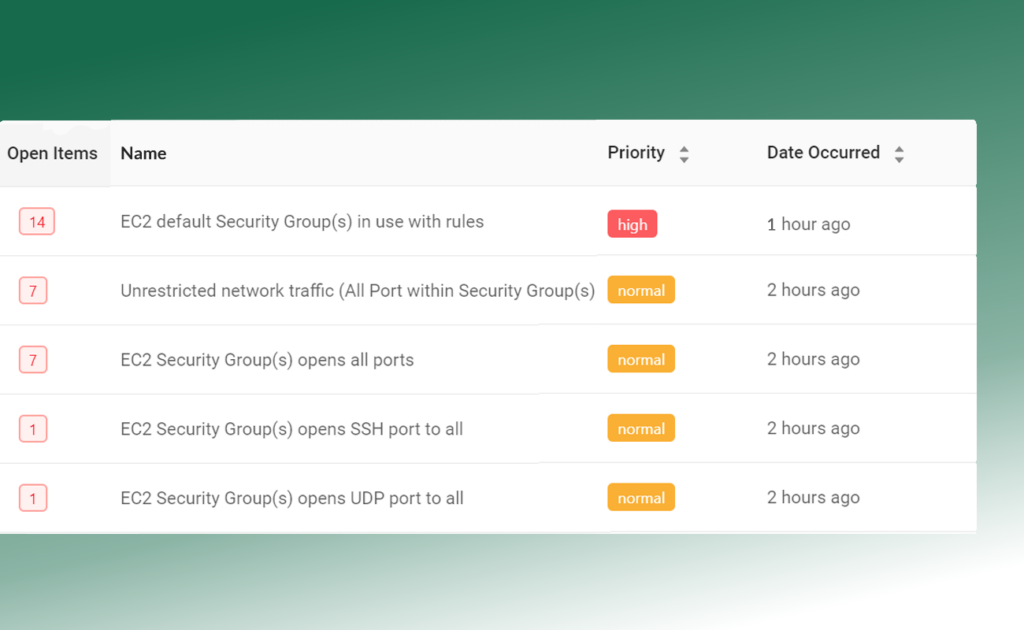
Task: Select EC2 Security Group(s) opens all ports
Action: point(267,360)
